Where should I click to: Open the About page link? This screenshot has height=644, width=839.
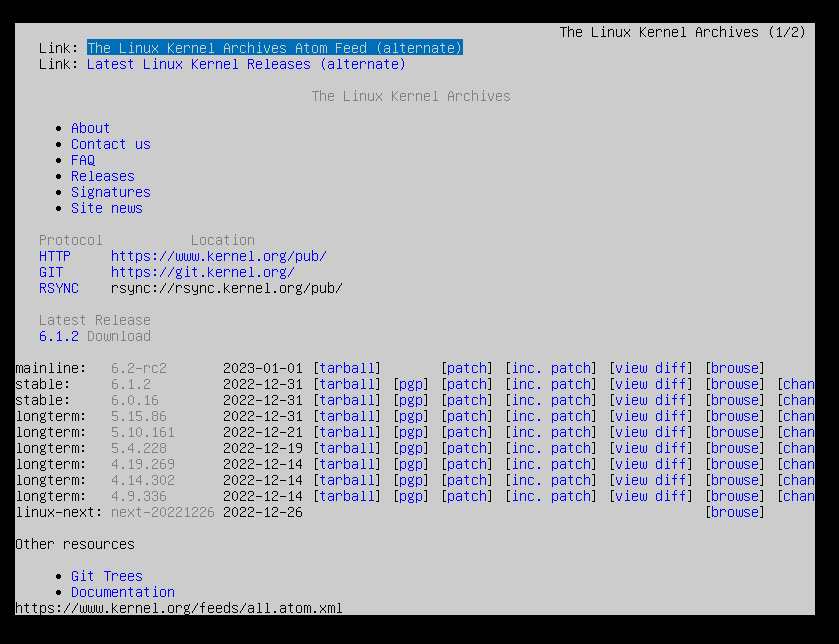point(90,128)
